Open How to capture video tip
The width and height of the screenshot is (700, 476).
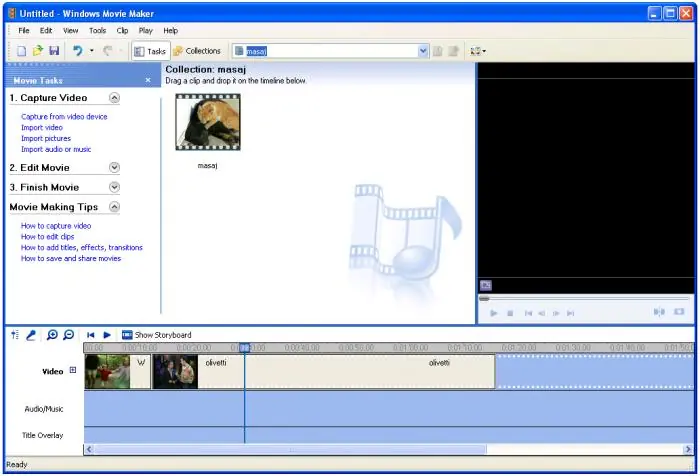pos(56,226)
